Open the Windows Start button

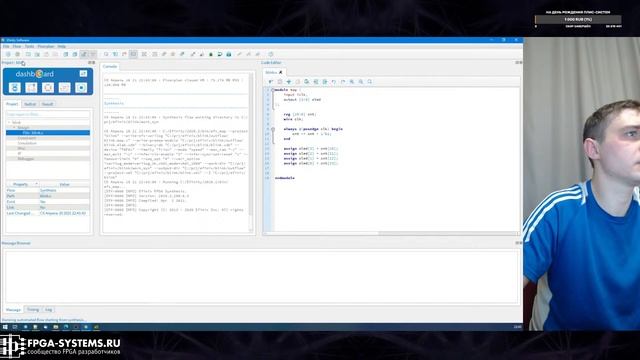tap(5, 327)
